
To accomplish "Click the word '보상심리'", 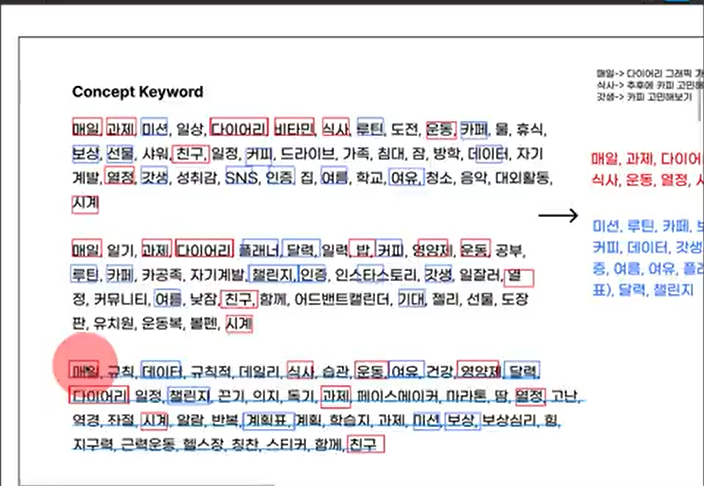I will pyautogui.click(x=509, y=420).
